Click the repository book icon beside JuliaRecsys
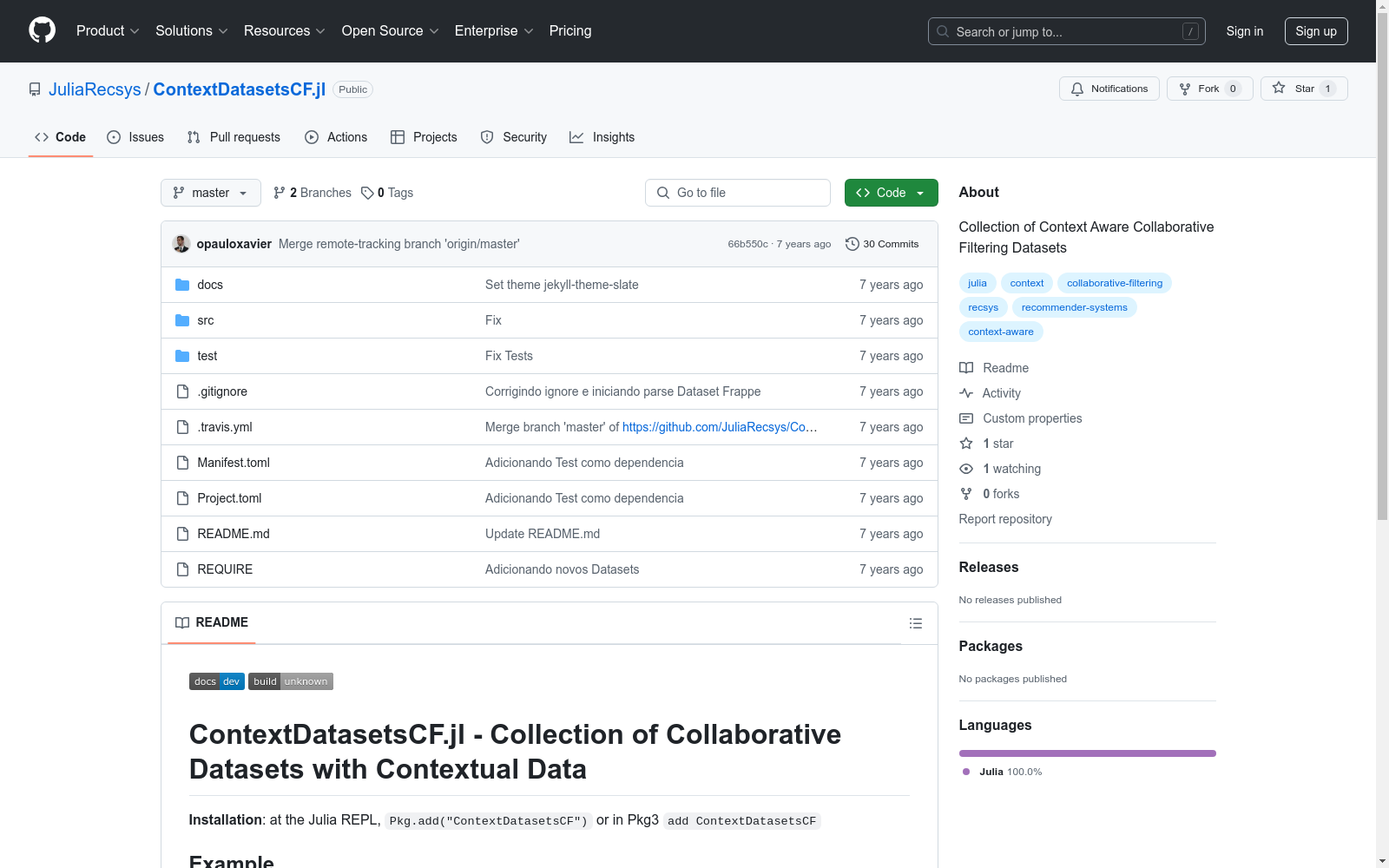 [x=35, y=89]
